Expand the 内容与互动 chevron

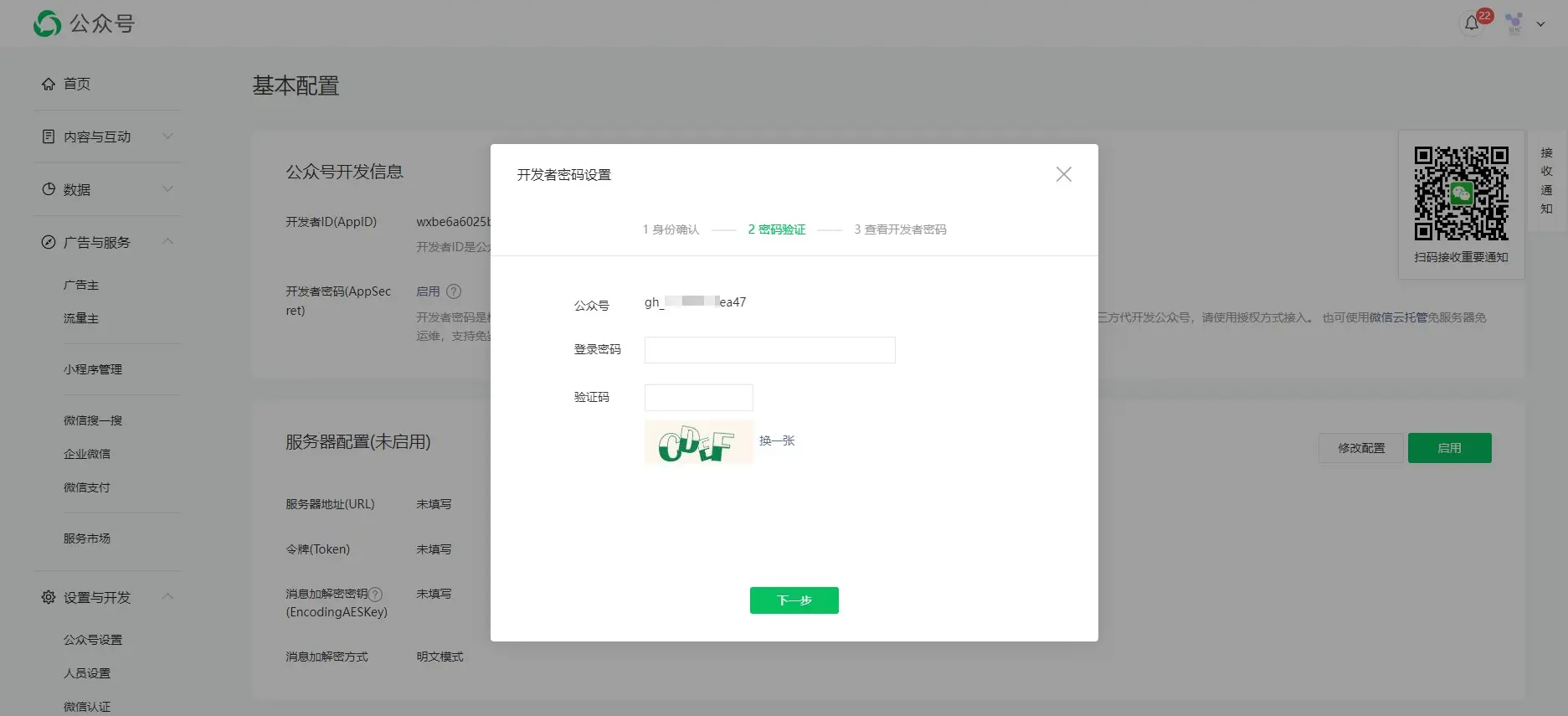[x=167, y=137]
